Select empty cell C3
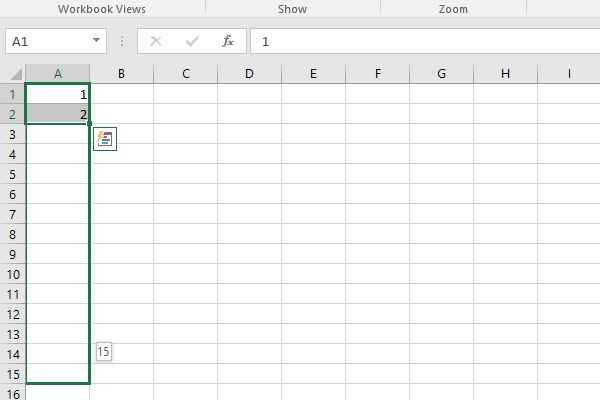Viewport: 600px width, 400px height. (x=185, y=134)
